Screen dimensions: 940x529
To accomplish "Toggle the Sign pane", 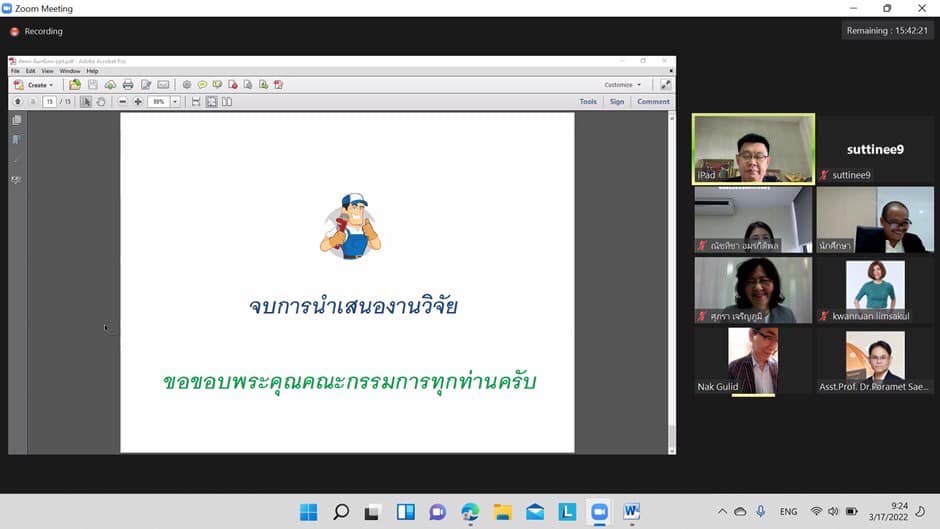I will (x=617, y=102).
